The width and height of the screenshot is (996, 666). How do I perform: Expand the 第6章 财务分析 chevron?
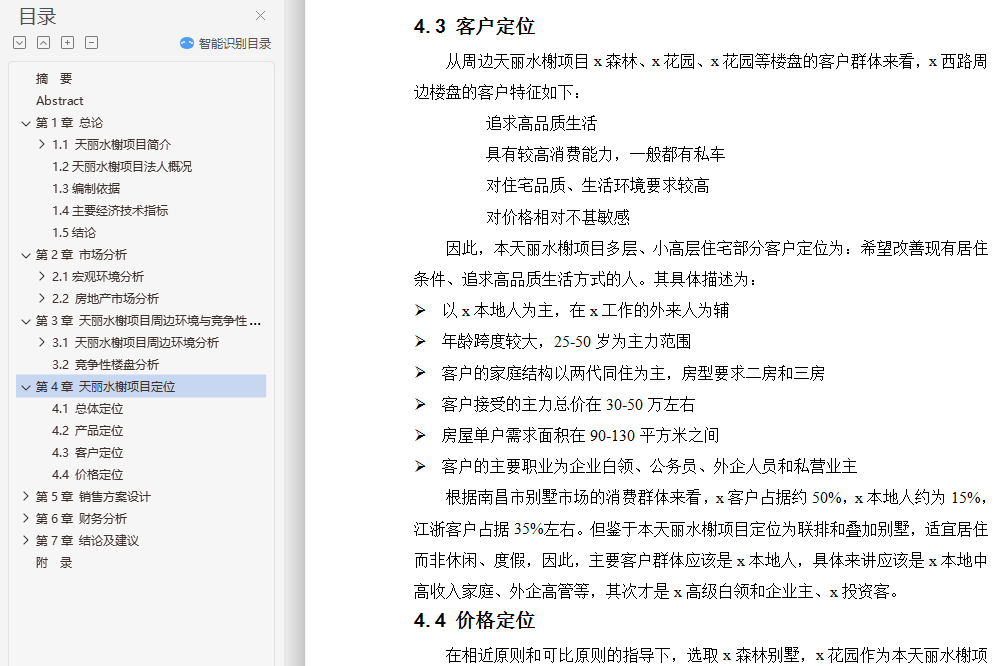pyautogui.click(x=25, y=519)
